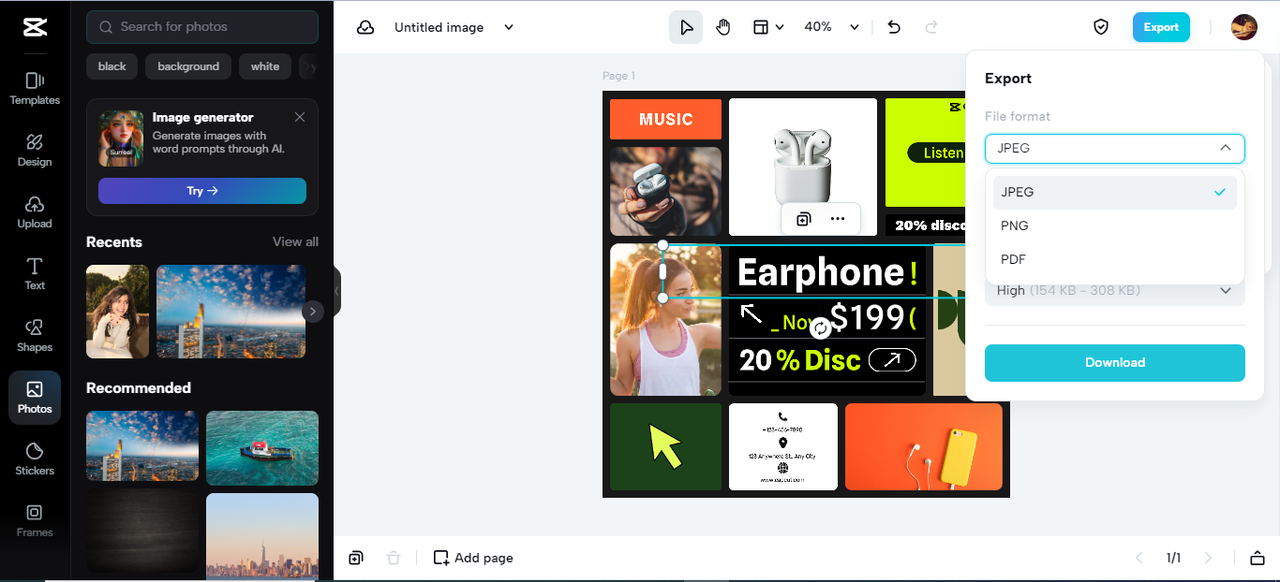Select the Earphone! headline text
Viewport: 1280px width, 582px height.
[x=826, y=272]
